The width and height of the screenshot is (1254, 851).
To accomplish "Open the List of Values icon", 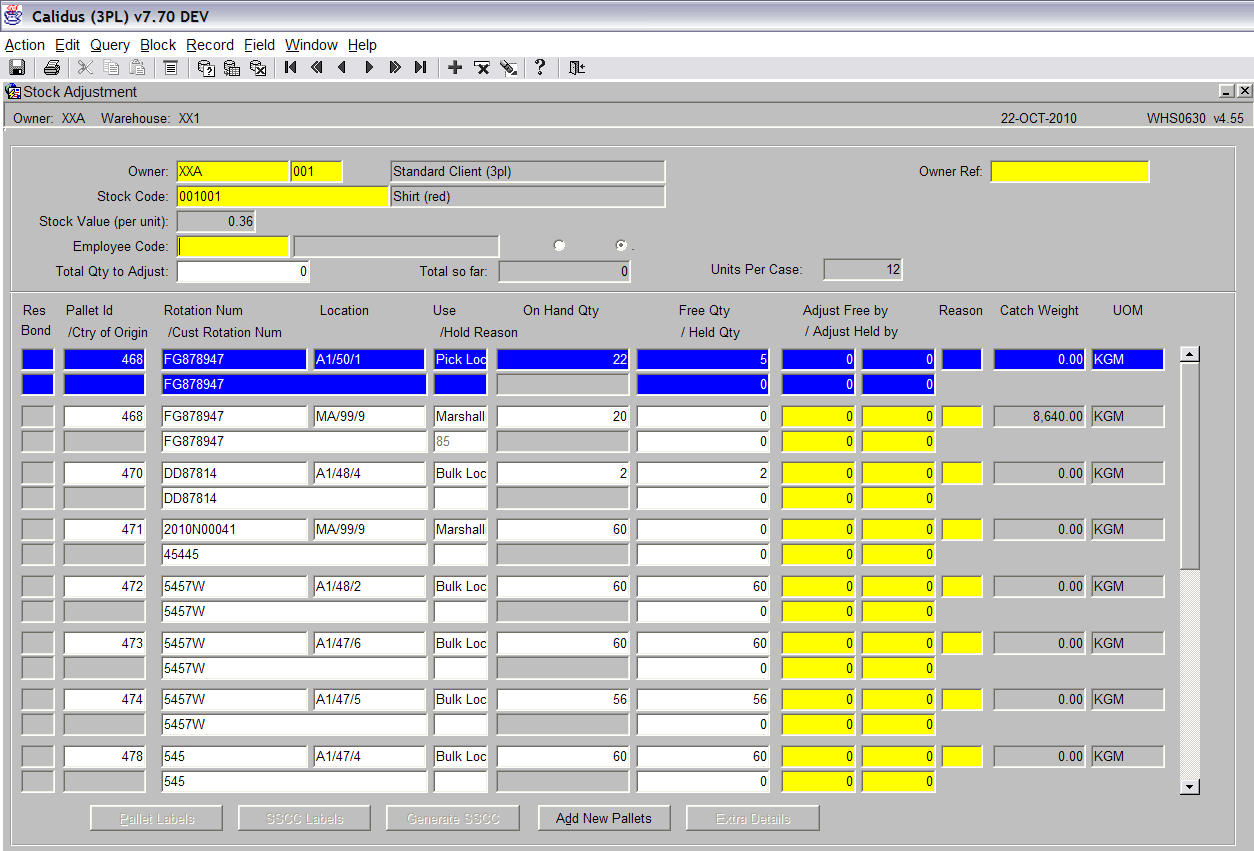I will [171, 67].
